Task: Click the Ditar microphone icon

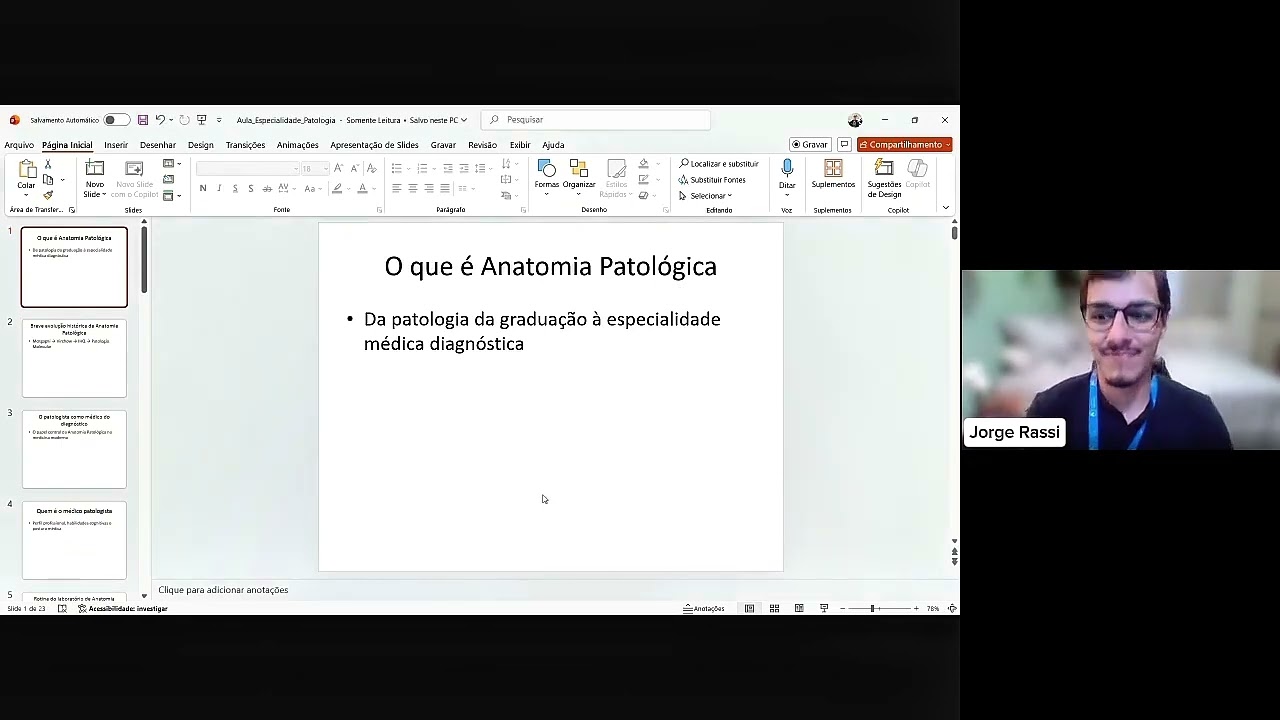Action: [x=787, y=169]
